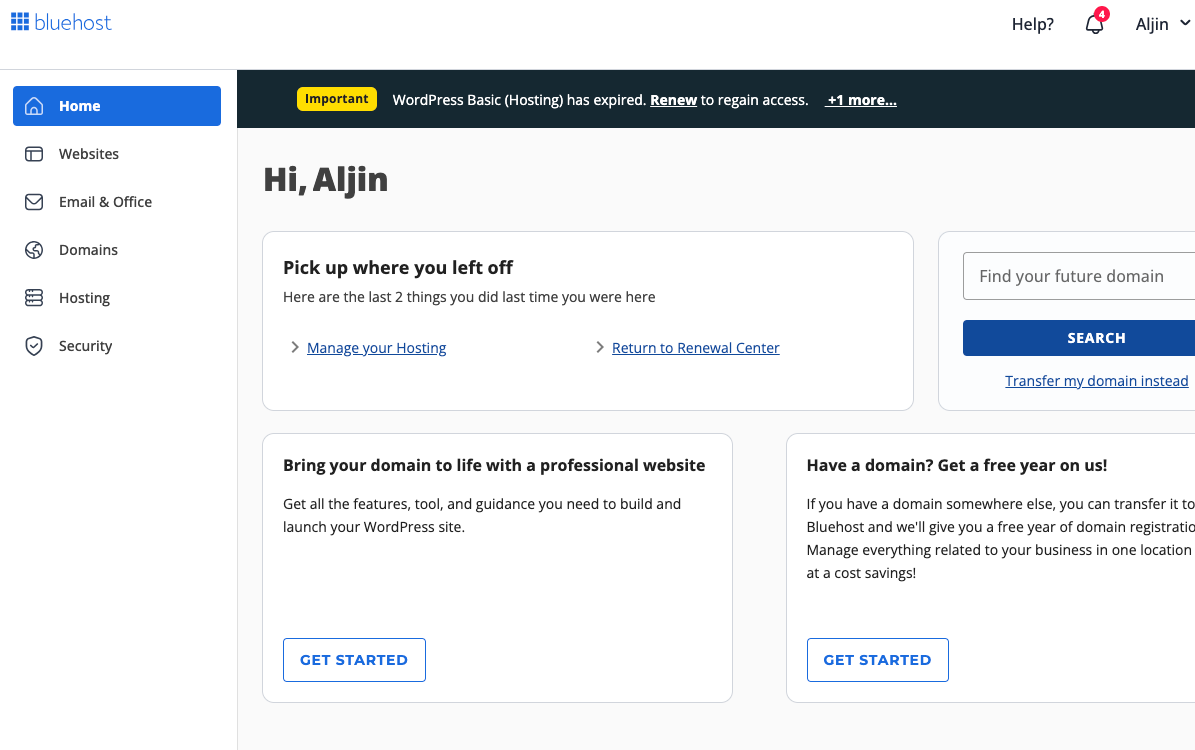Open the Security section via the shield icon
This screenshot has width=1195, height=750.
(x=36, y=345)
